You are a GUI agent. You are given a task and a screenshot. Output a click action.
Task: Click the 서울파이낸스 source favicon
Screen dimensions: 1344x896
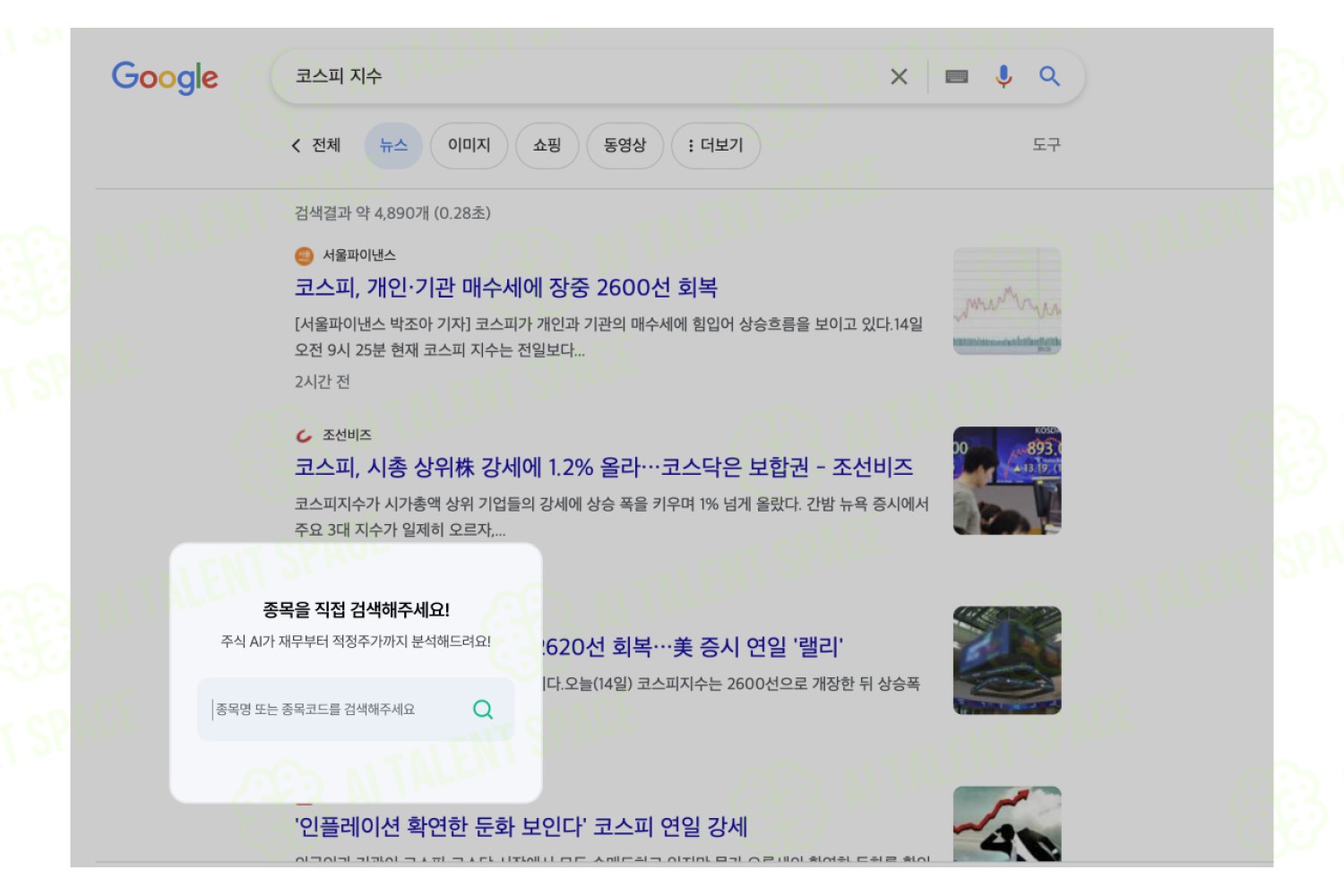click(x=304, y=255)
